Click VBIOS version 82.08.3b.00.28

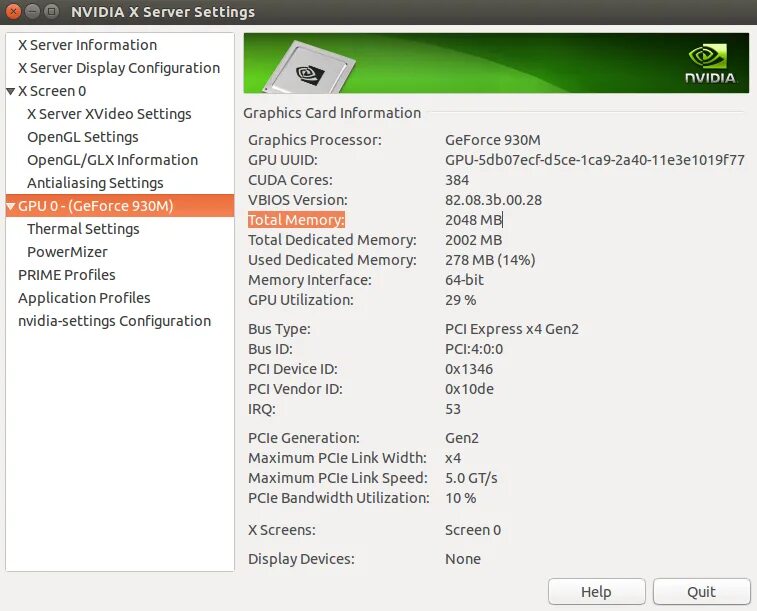tap(493, 200)
